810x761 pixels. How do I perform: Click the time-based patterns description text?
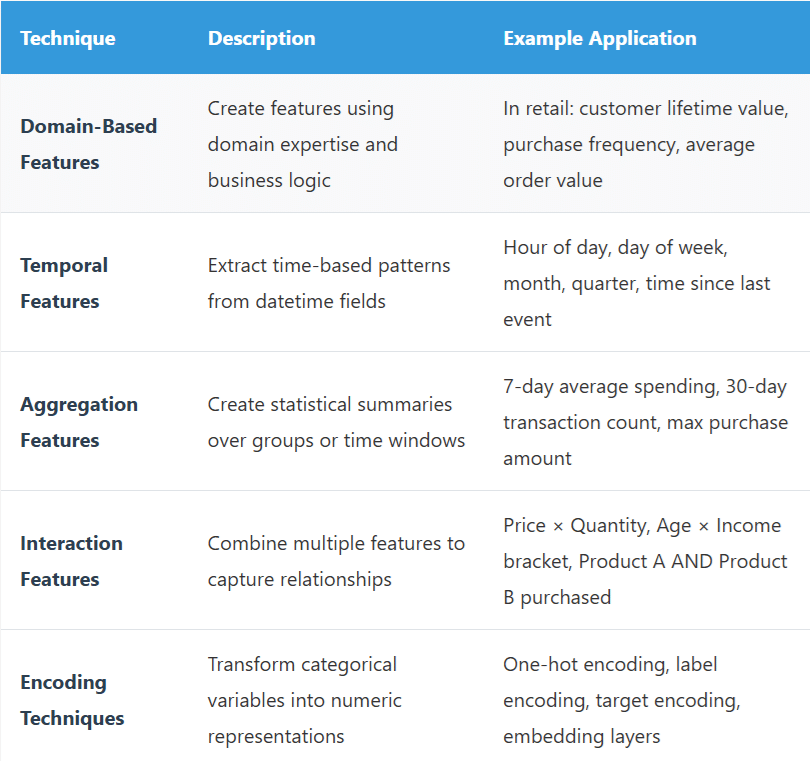tap(329, 266)
